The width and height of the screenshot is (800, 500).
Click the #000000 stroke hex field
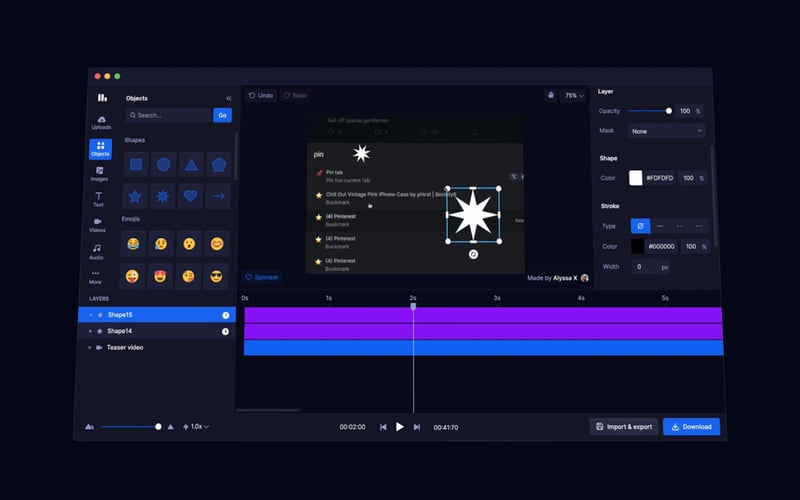662,246
